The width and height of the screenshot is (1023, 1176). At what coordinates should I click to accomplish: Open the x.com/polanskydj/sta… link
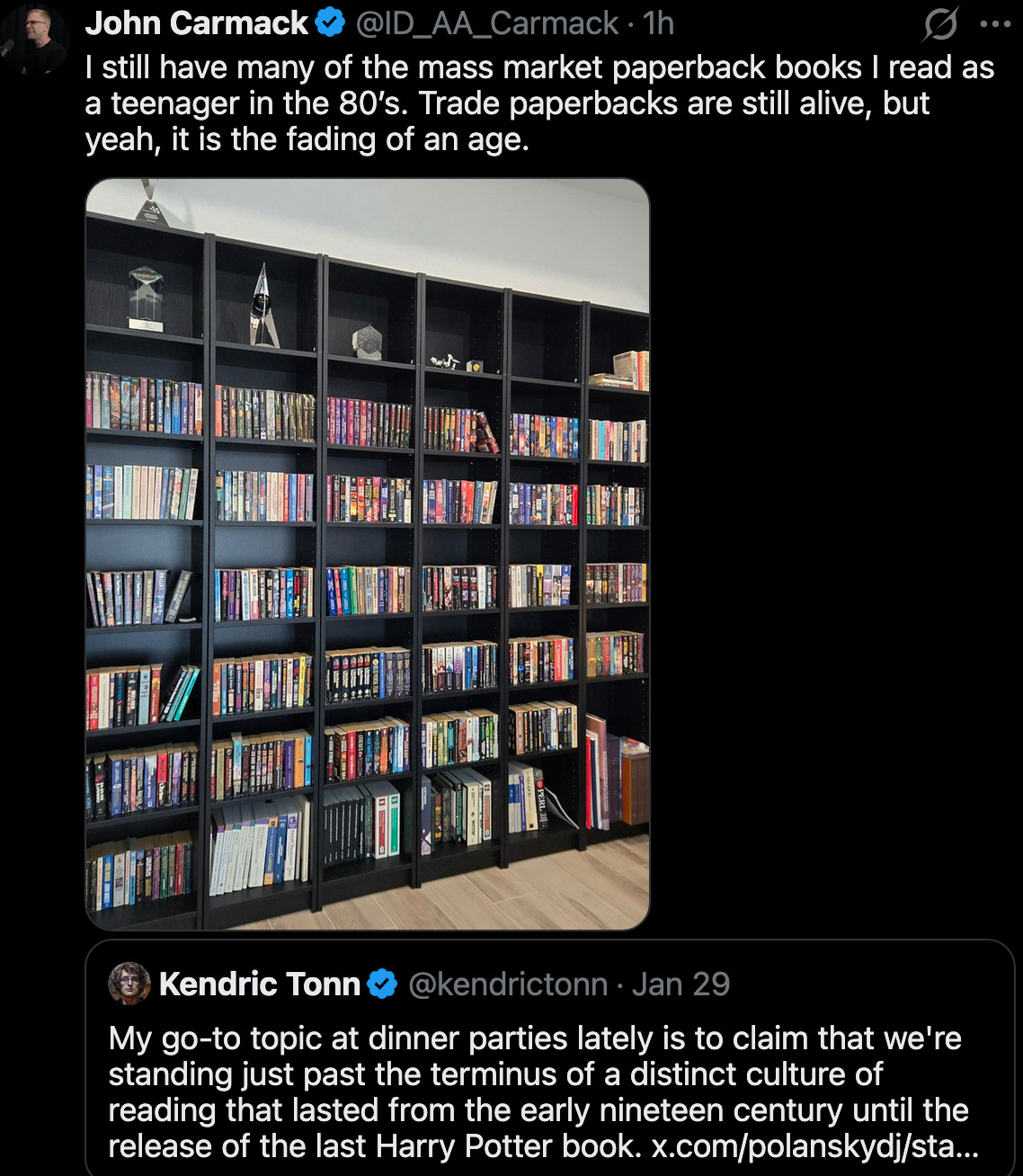[x=815, y=1146]
